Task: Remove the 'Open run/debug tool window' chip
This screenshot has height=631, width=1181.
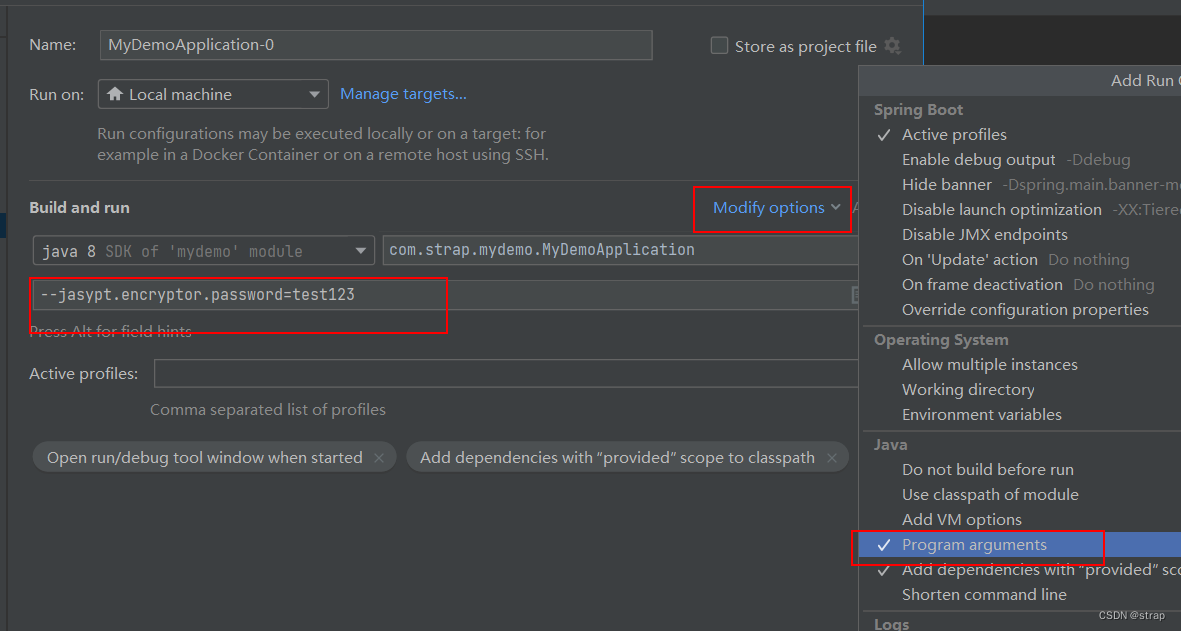Action: (379, 458)
